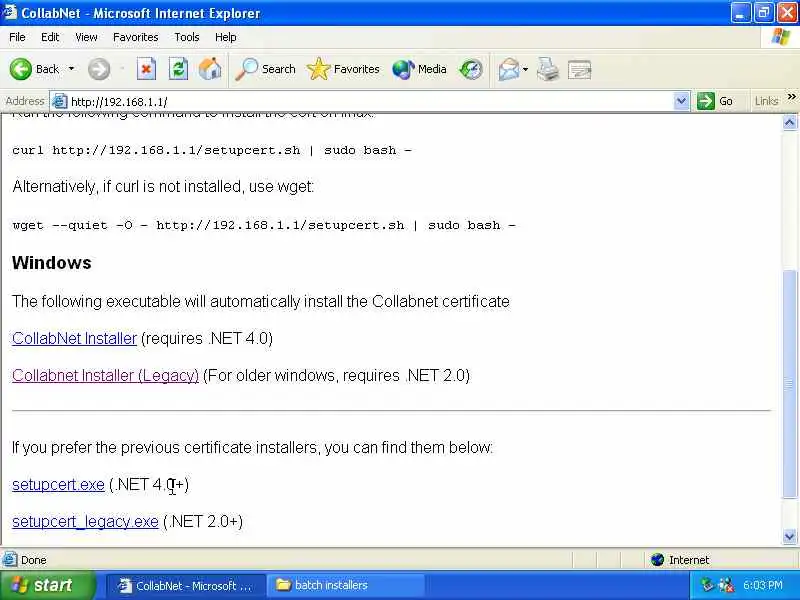Expand the address bar dropdown
Image resolution: width=800 pixels, height=600 pixels.
pyautogui.click(x=681, y=101)
